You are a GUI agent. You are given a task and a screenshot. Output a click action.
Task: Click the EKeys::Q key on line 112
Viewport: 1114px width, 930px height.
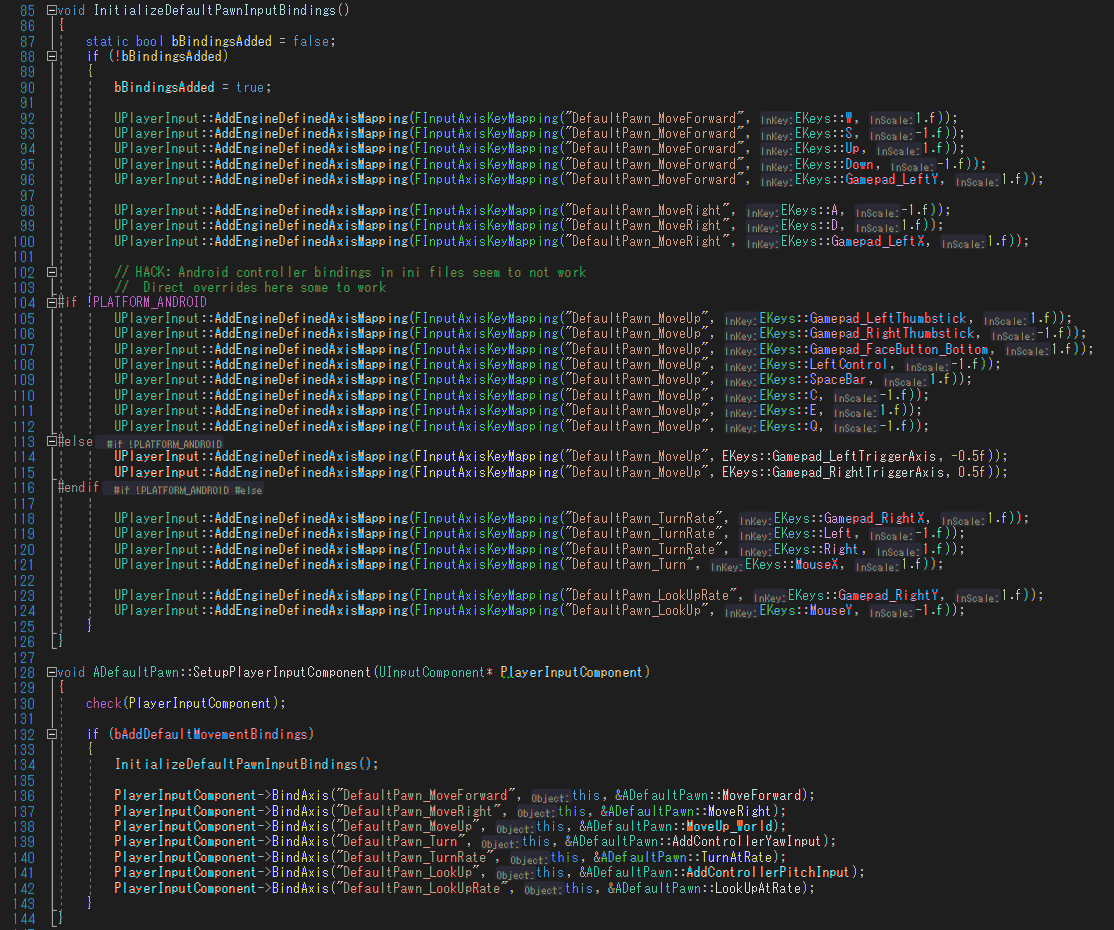788,426
